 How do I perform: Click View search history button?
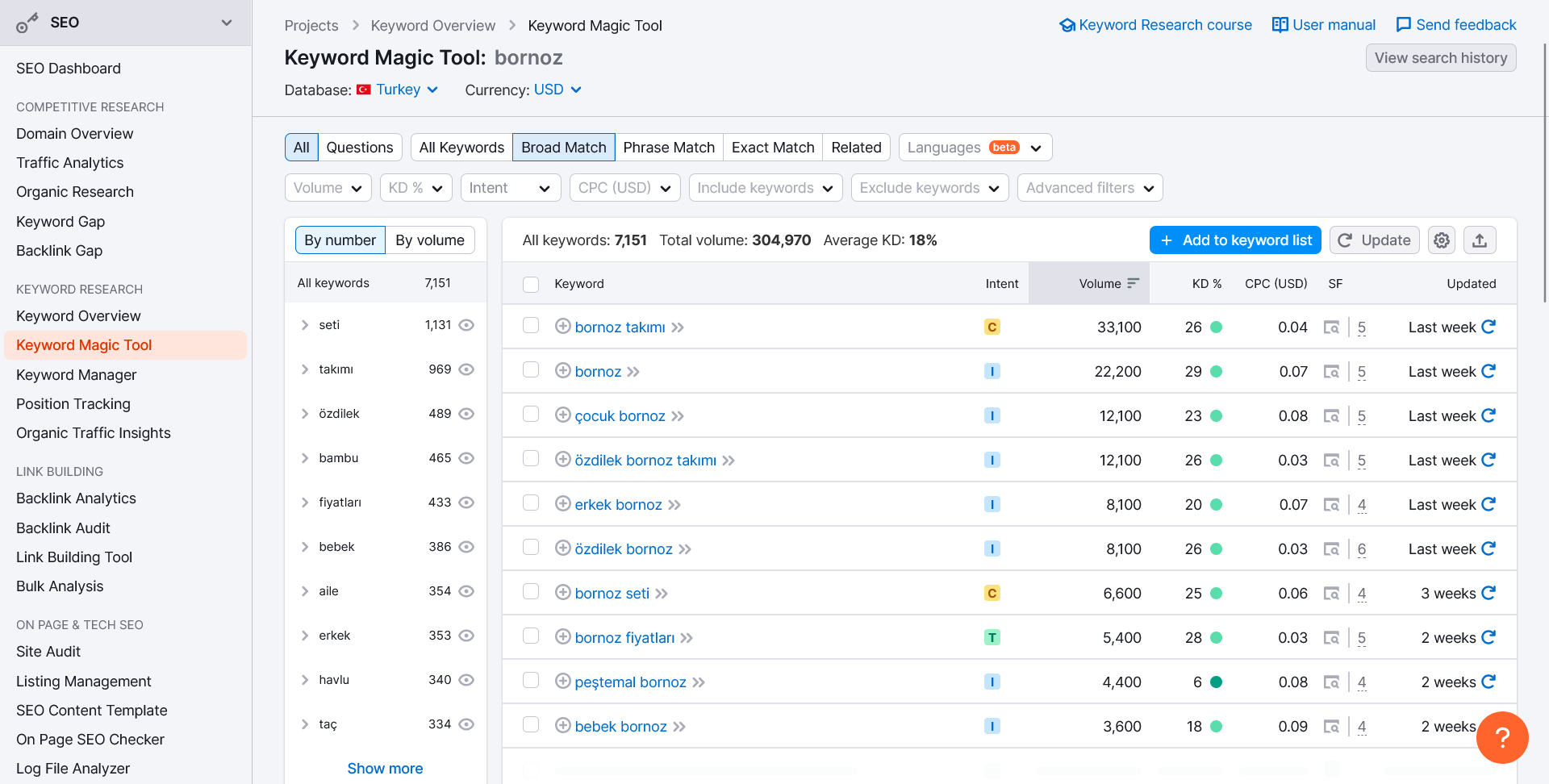[1441, 58]
